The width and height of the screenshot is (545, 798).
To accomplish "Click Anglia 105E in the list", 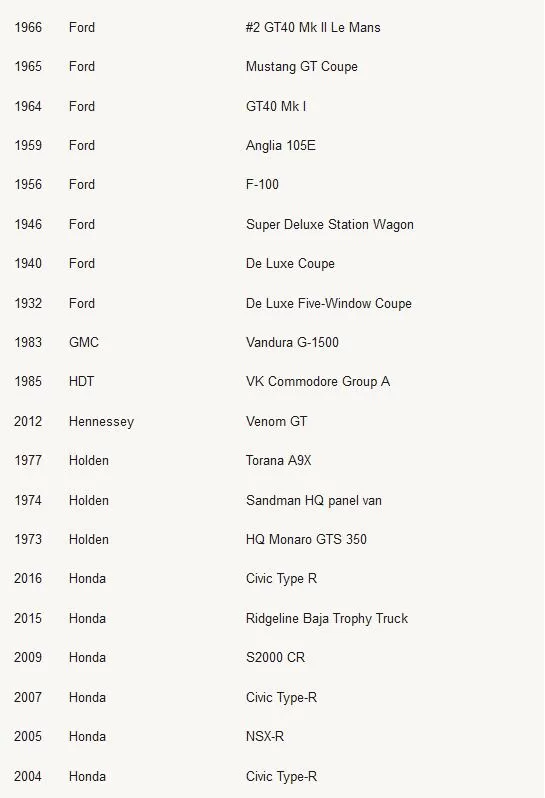I will click(x=280, y=146).
